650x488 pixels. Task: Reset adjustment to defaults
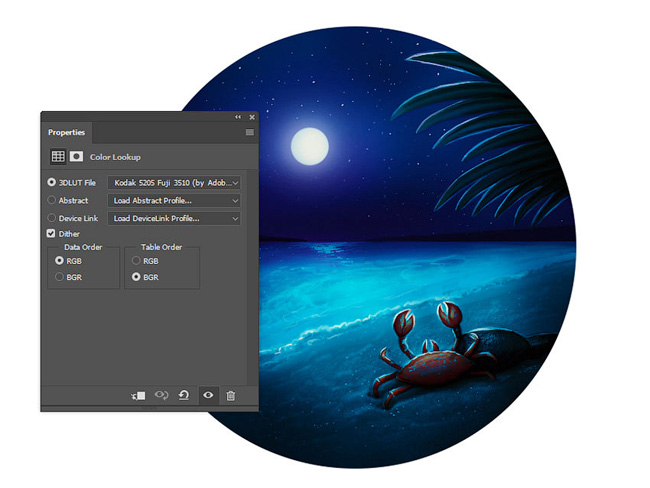[184, 395]
